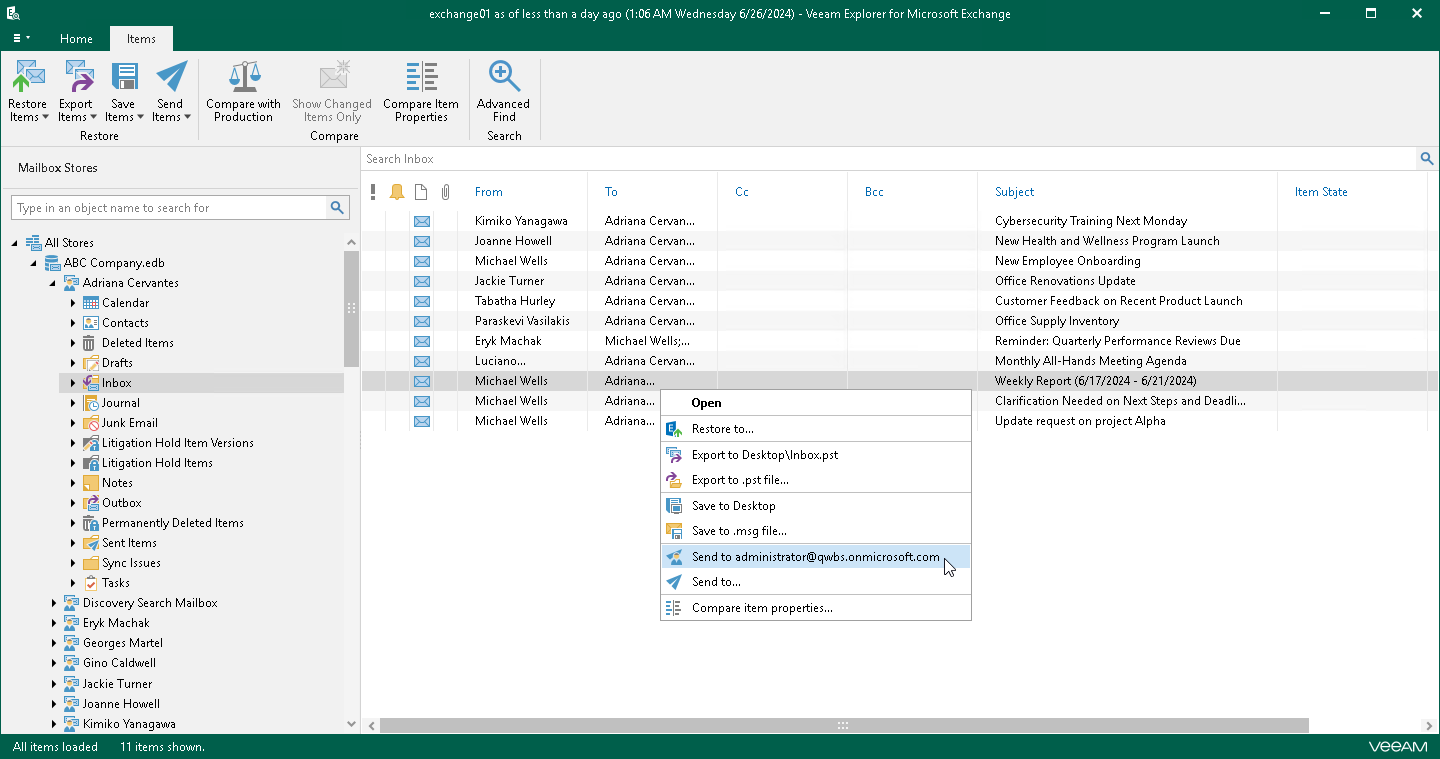Expand the Calendar folder node

pos(73,303)
